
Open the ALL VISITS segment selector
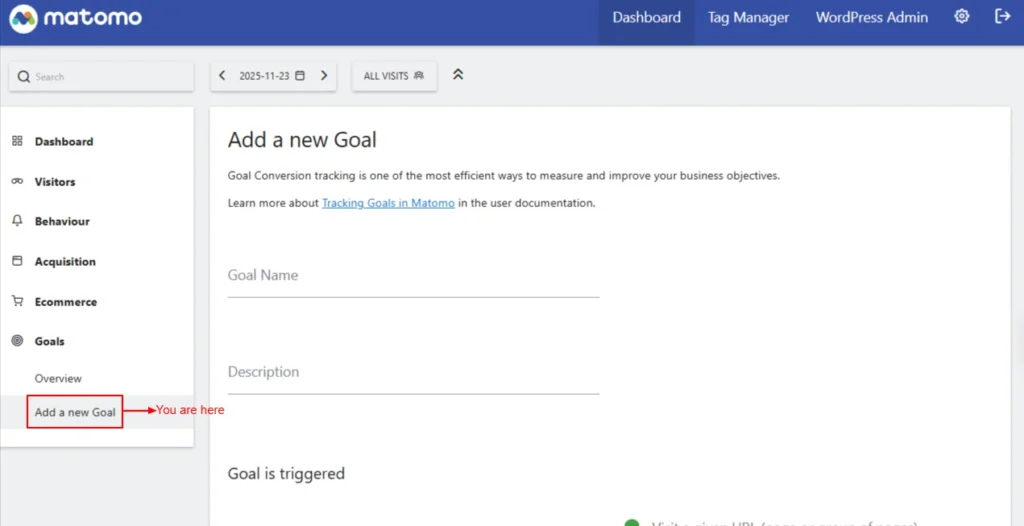click(394, 76)
